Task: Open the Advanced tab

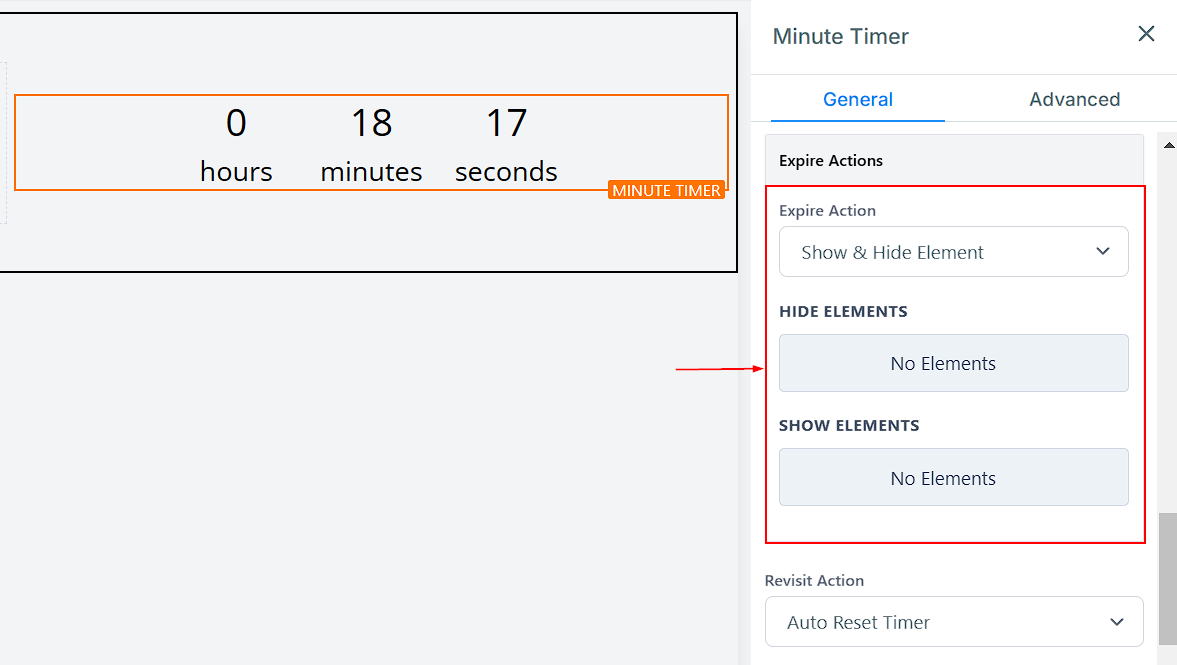Action: pos(1074,99)
